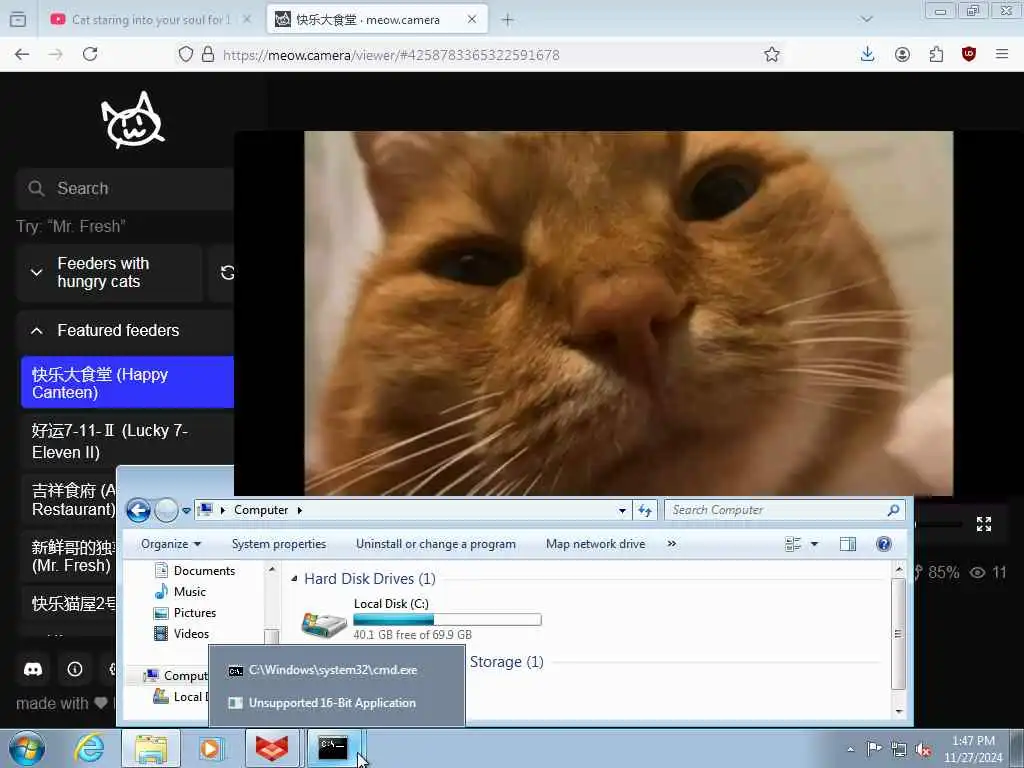
Task: Click the Local Disk (C:) capacity bar
Action: tap(447, 620)
